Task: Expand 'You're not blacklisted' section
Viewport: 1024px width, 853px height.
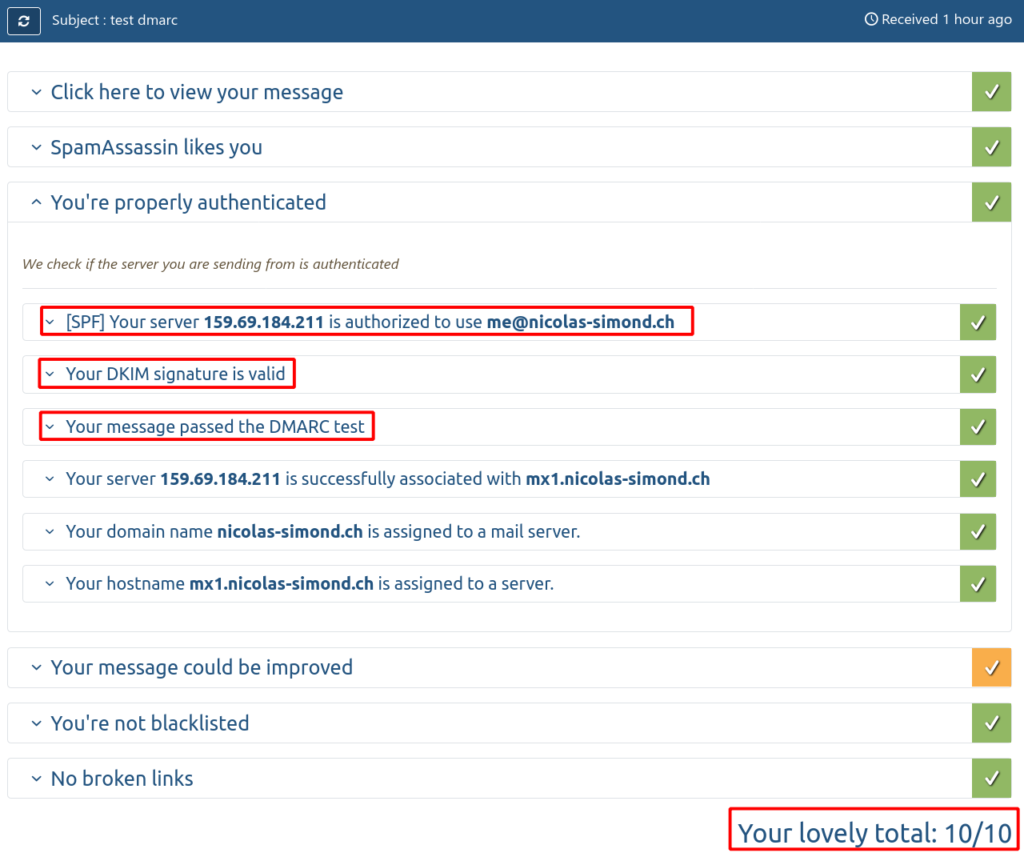Action: pos(149,723)
